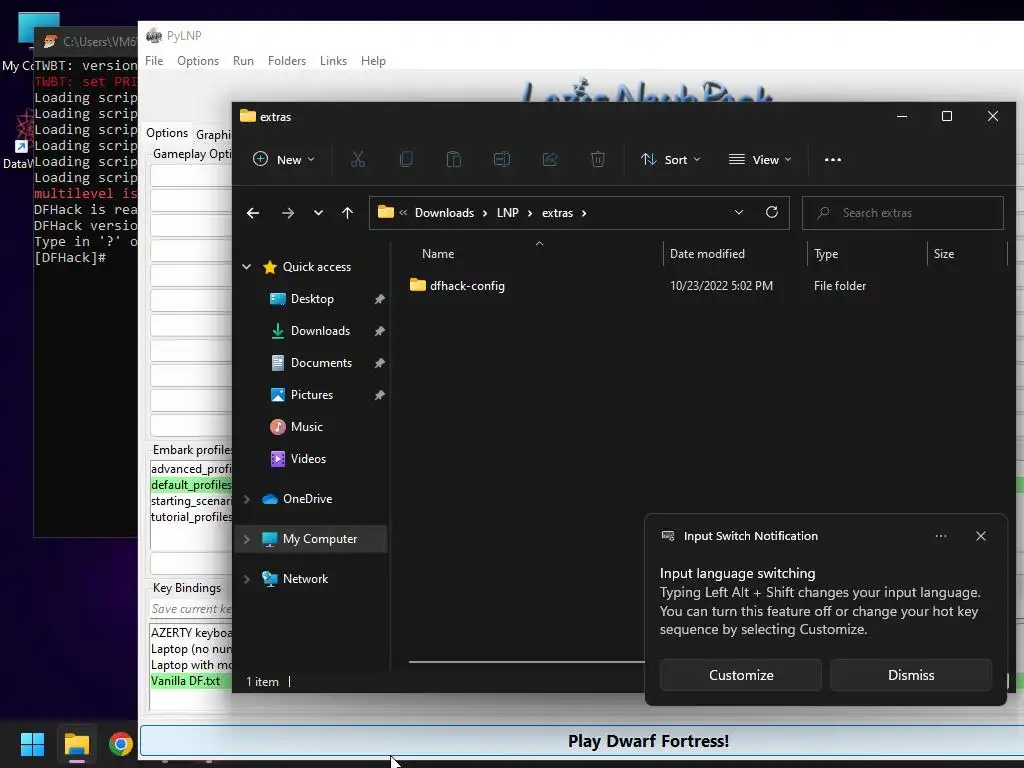Select Documents in navigation pane
Image resolution: width=1024 pixels, height=768 pixels.
pos(321,363)
